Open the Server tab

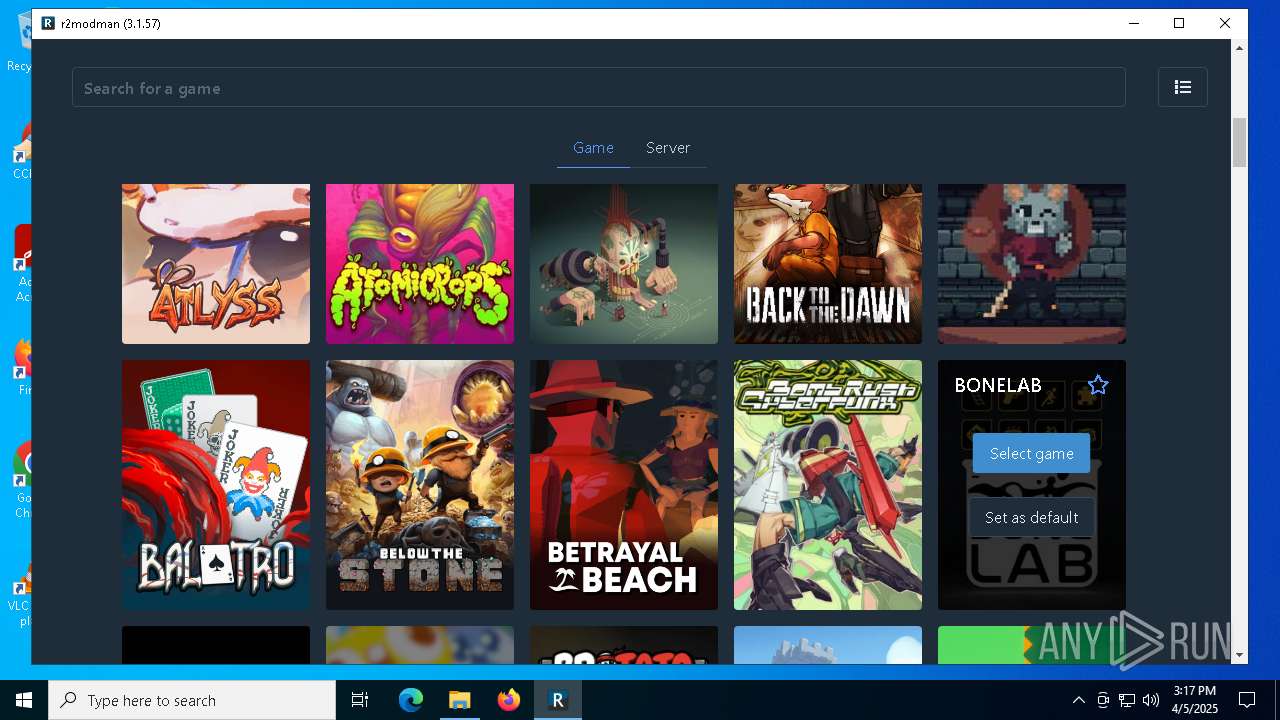tap(668, 147)
